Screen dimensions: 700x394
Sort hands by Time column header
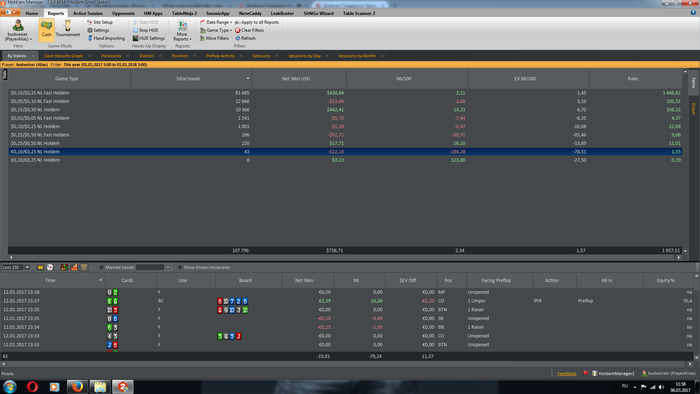tap(50, 280)
